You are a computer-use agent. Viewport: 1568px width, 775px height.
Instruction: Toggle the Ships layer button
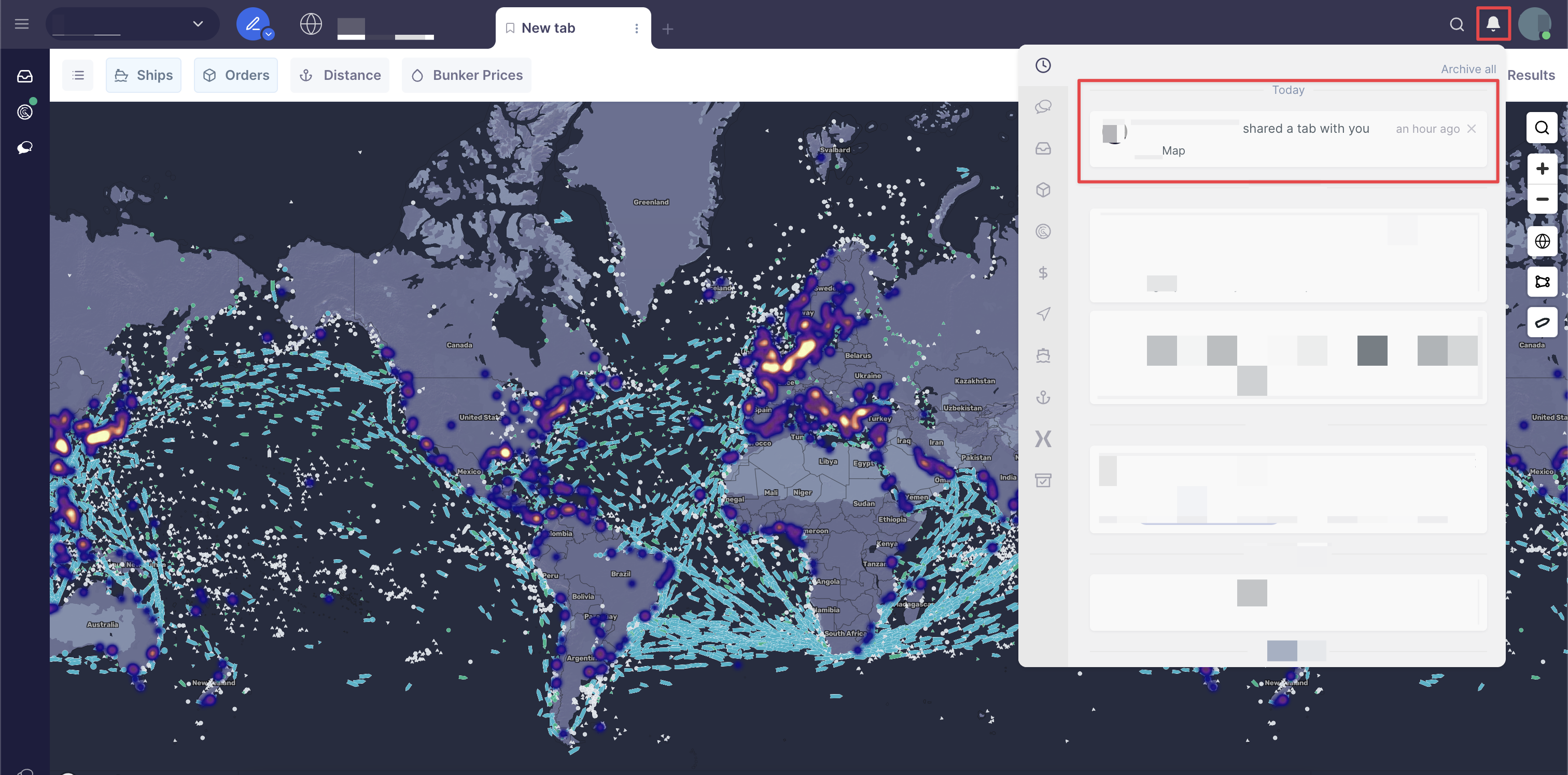click(144, 75)
